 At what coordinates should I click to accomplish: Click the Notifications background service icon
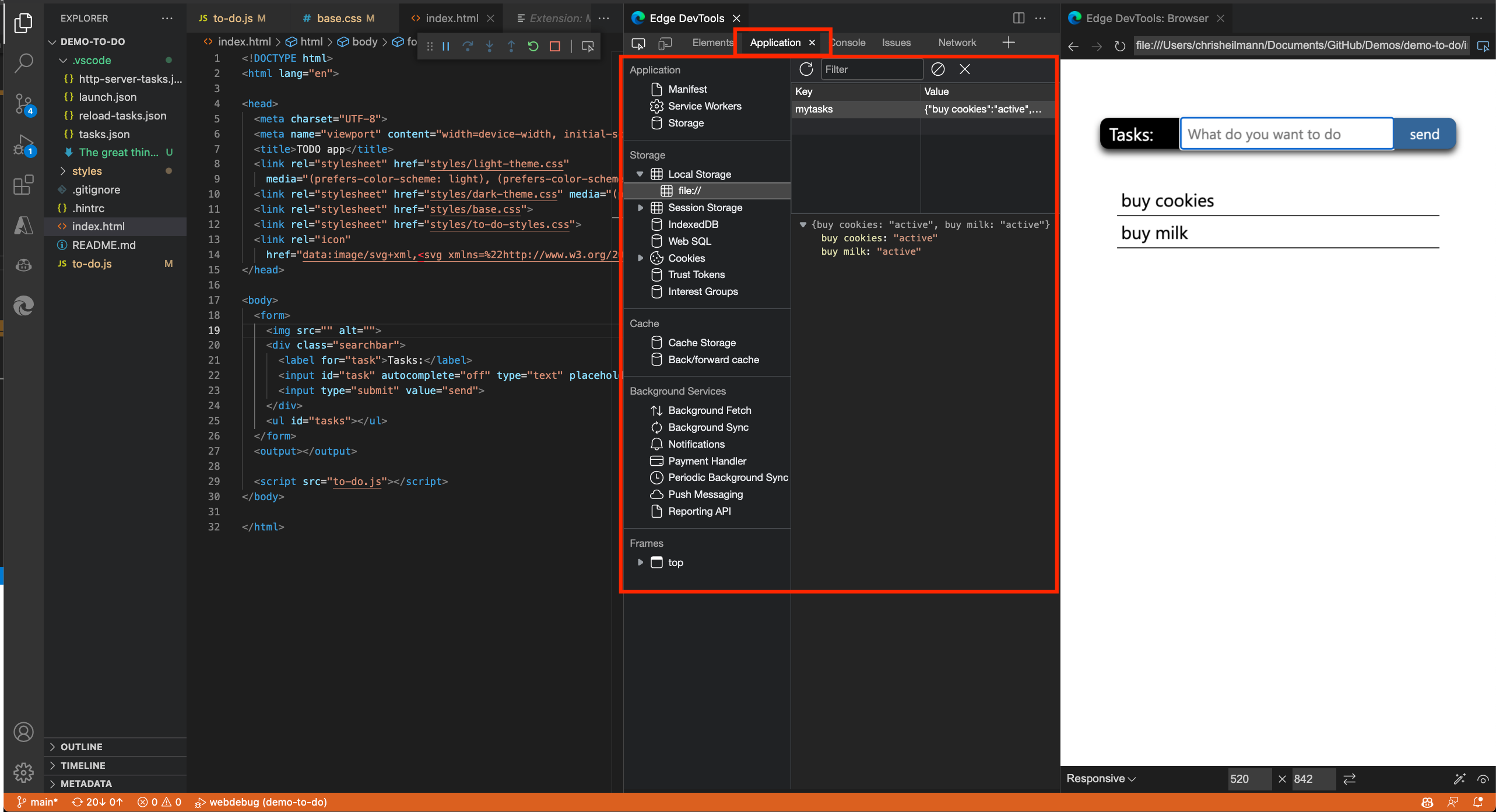tap(657, 444)
